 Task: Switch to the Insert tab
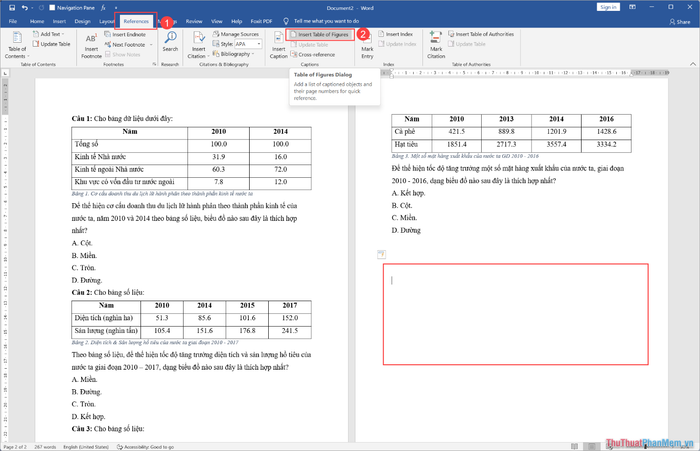click(60, 20)
